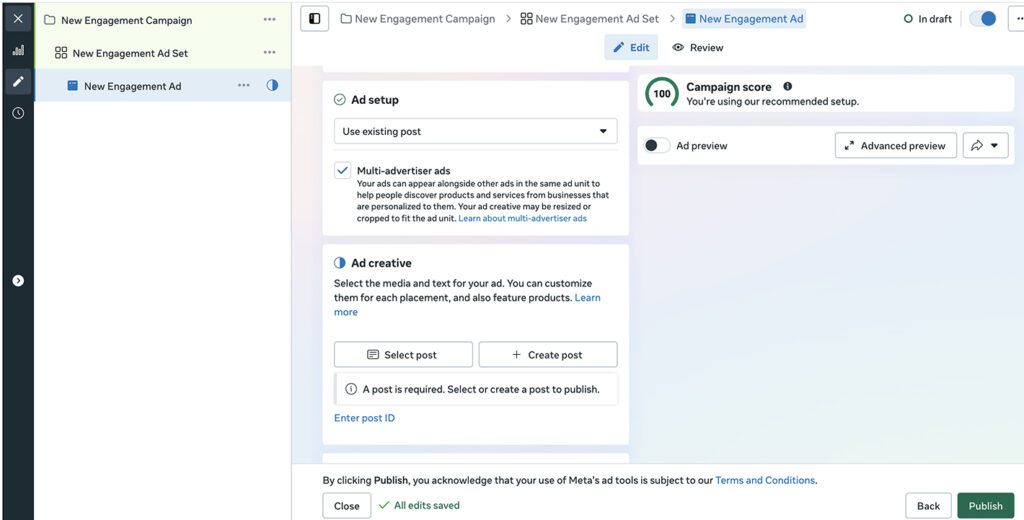1024x520 pixels.
Task: Open the Use existing post dropdown
Action: point(475,131)
